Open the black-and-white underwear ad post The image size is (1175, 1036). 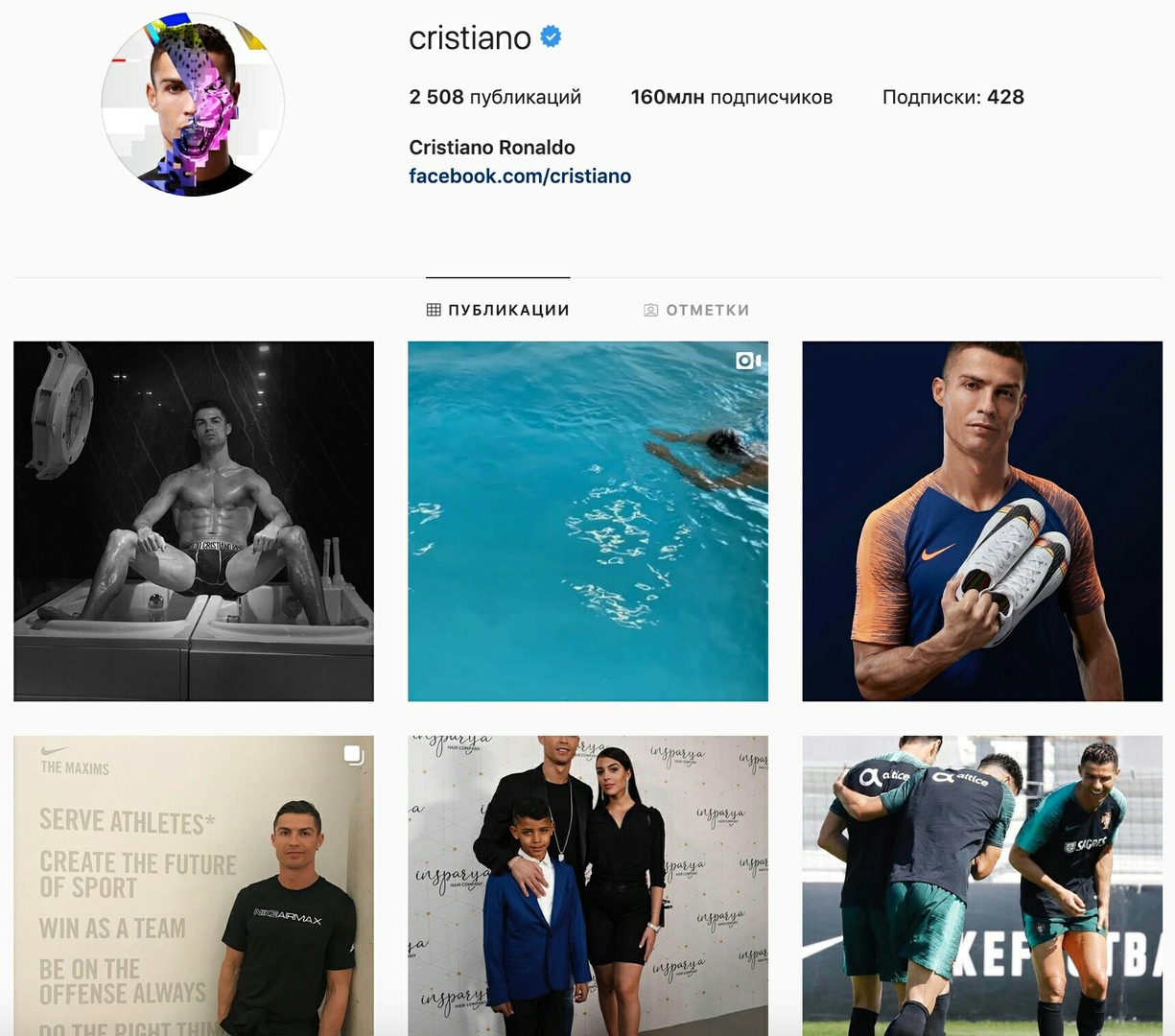tap(194, 521)
